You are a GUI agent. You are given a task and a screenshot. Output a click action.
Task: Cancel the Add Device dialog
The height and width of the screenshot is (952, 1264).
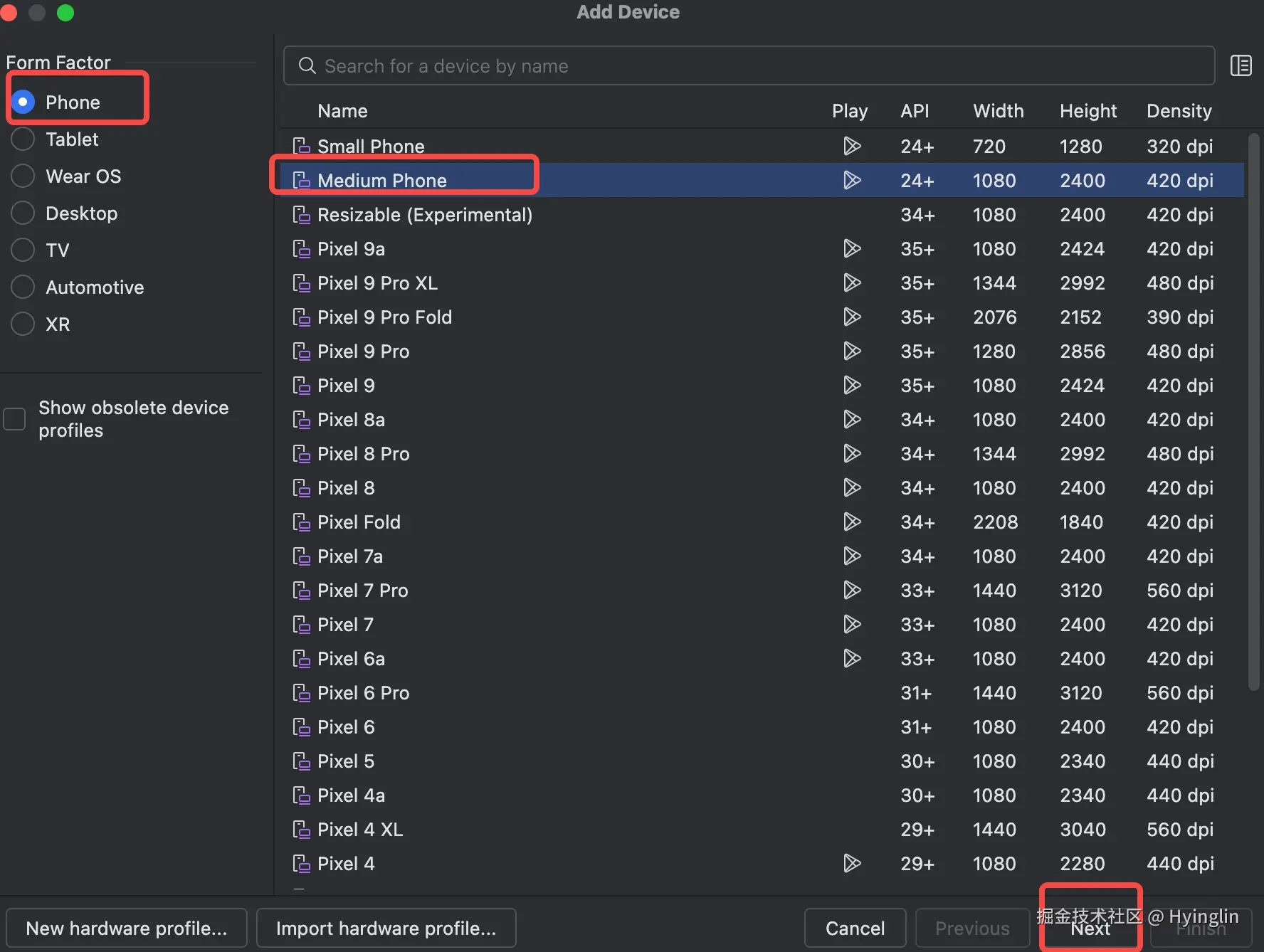coord(855,928)
